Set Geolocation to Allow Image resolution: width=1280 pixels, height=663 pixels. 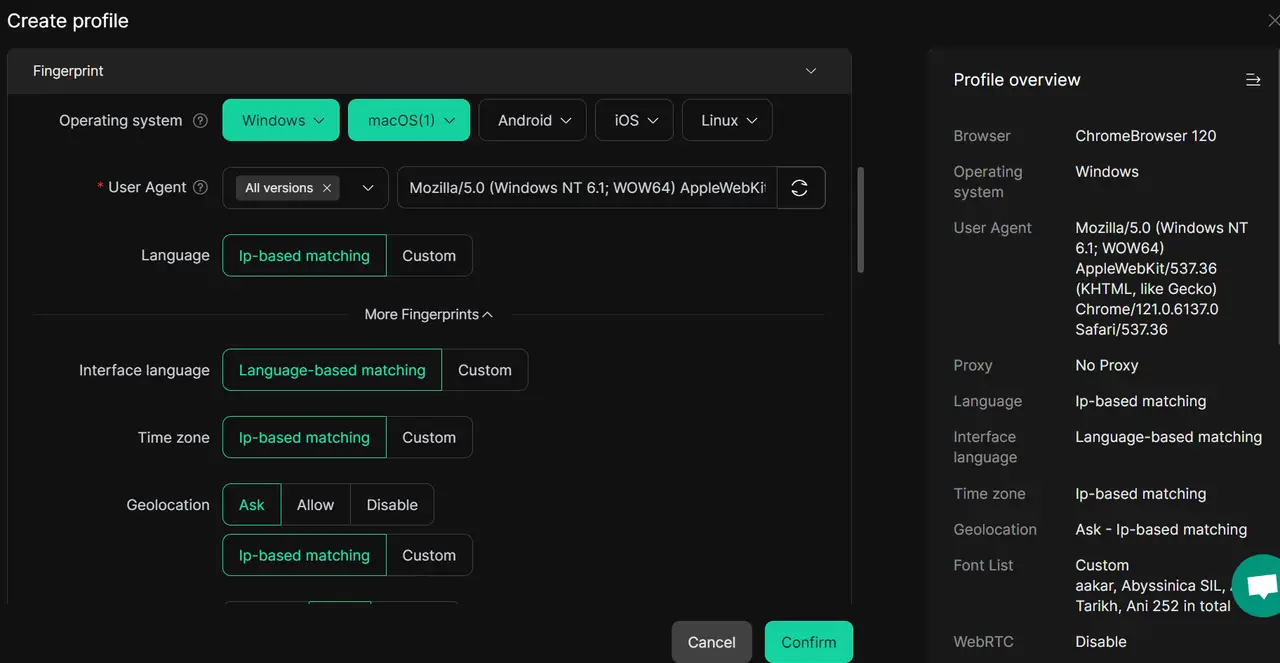[x=315, y=505]
